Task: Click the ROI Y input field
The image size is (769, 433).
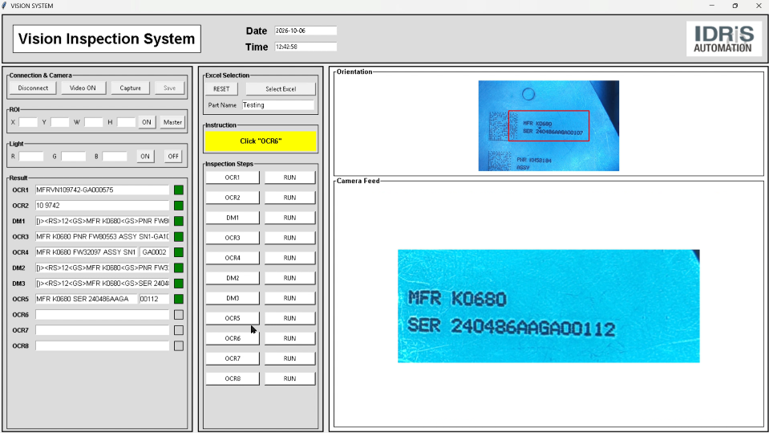Action: coord(60,122)
